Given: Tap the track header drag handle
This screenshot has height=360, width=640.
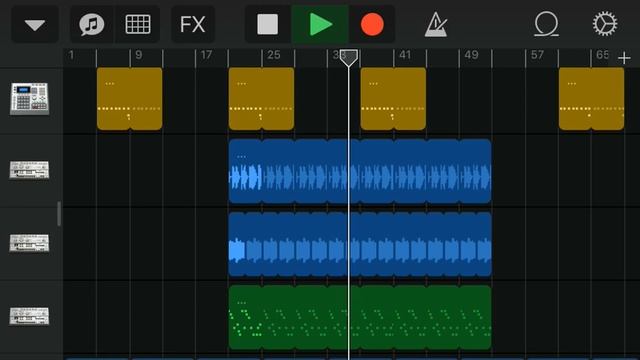Looking at the screenshot, I should coord(59,213).
